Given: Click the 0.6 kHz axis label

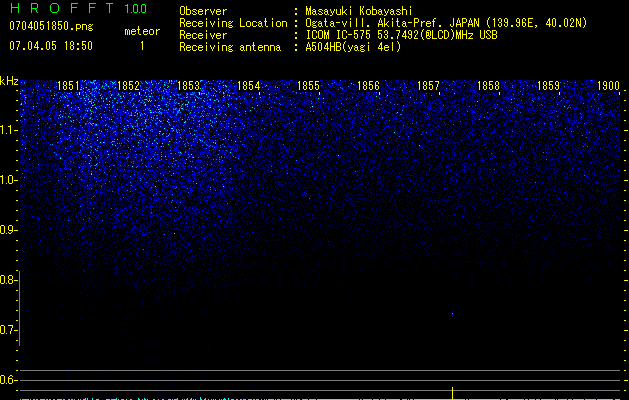Looking at the screenshot, I should click(x=8, y=380).
